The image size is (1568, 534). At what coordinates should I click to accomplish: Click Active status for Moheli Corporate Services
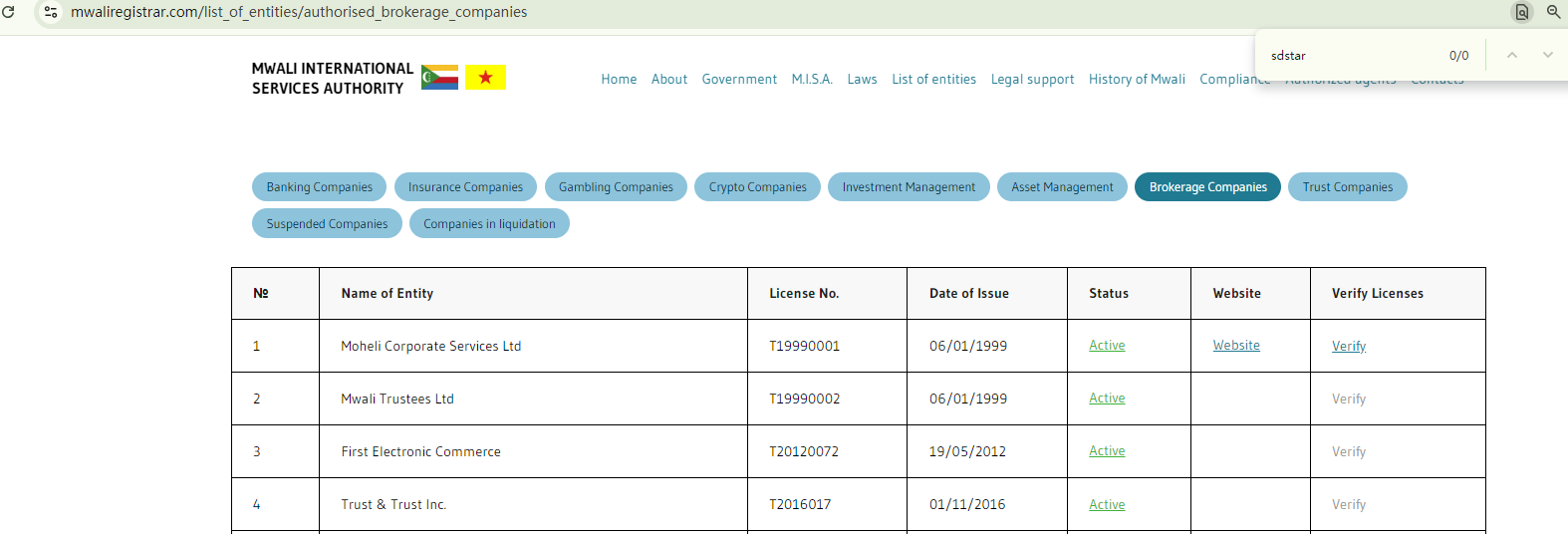tap(1107, 346)
